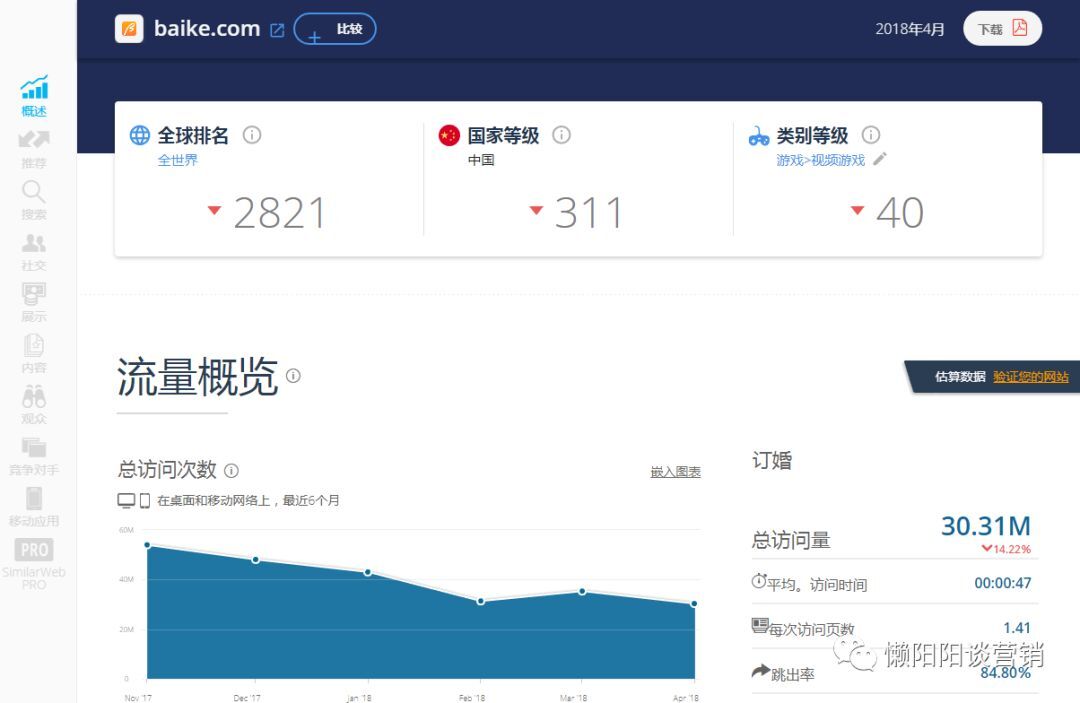Select the 竞争对手 competitors sidebar icon
1080x703 pixels.
click(34, 447)
